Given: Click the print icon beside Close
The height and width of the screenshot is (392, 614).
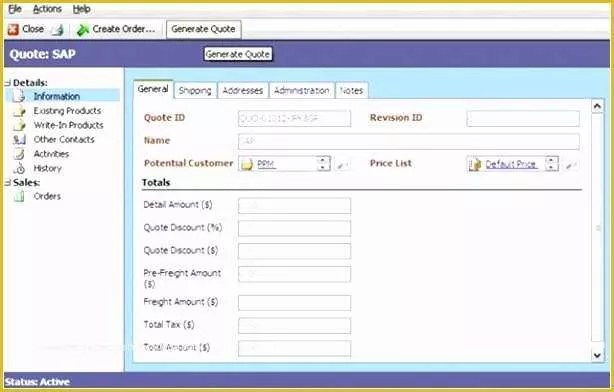Looking at the screenshot, I should tap(58, 29).
